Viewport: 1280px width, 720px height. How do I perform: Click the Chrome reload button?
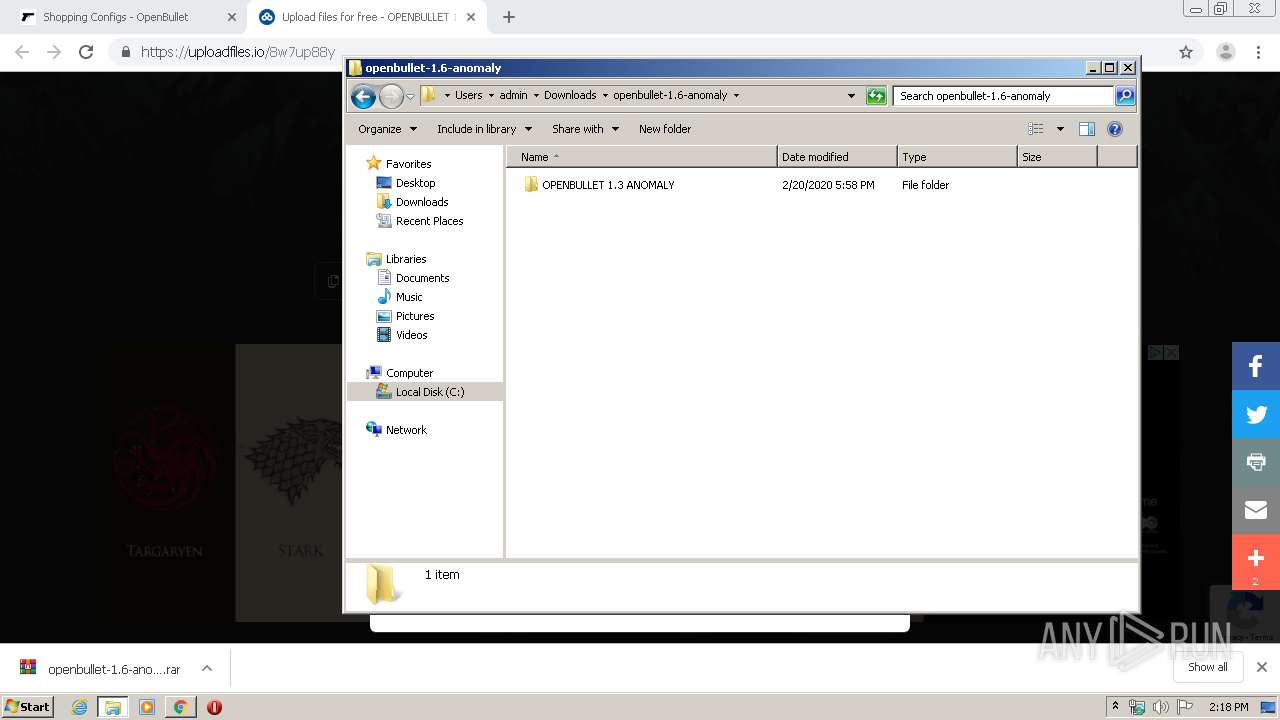[86, 52]
